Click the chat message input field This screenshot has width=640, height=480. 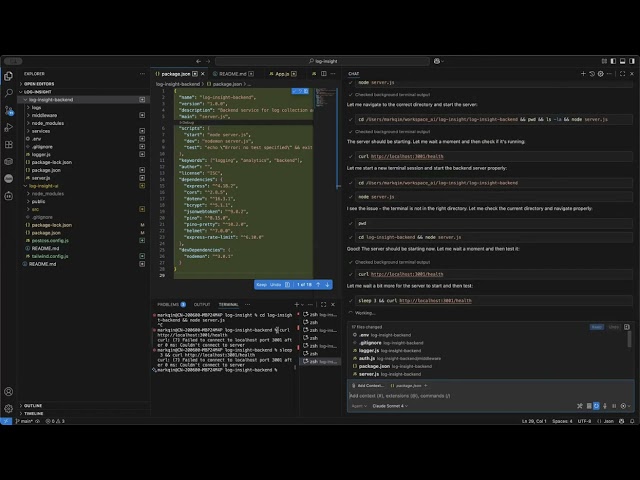[490, 396]
